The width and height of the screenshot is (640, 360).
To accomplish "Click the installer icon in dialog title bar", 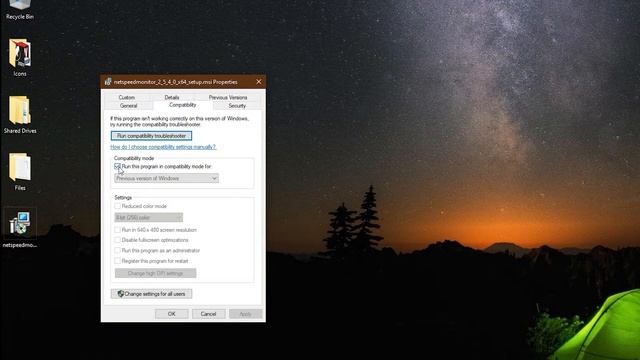I will [x=108, y=82].
